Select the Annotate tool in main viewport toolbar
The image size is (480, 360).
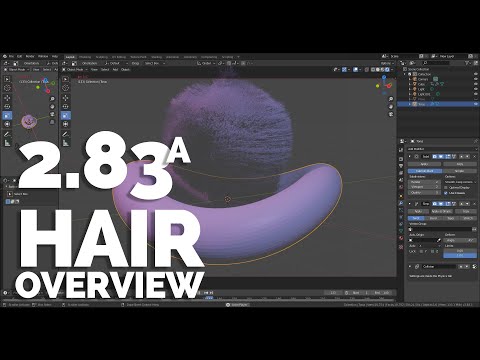[x=66, y=134]
